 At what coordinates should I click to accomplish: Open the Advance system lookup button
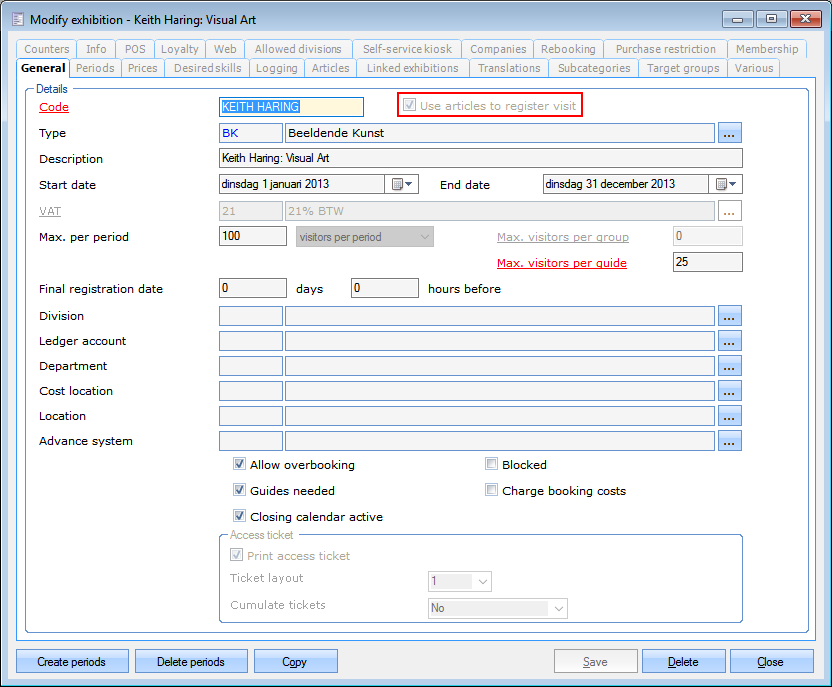(729, 441)
